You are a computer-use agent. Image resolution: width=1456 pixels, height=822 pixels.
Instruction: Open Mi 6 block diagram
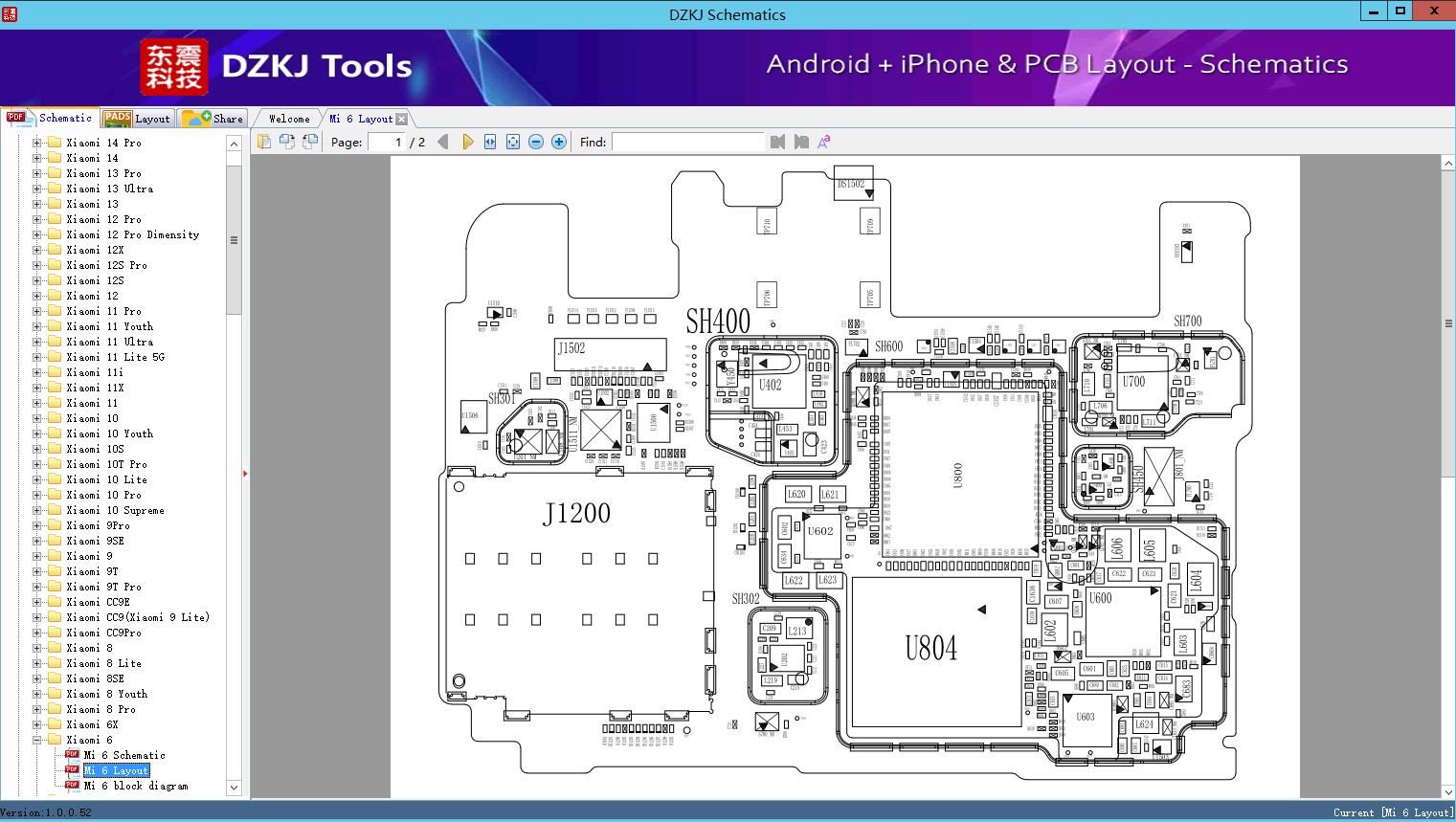136,786
